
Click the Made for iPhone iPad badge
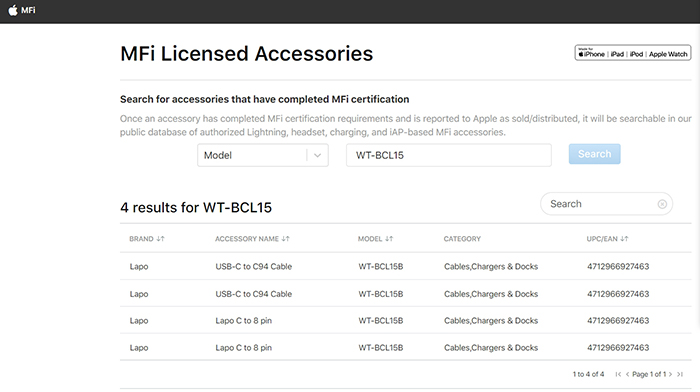633,53
